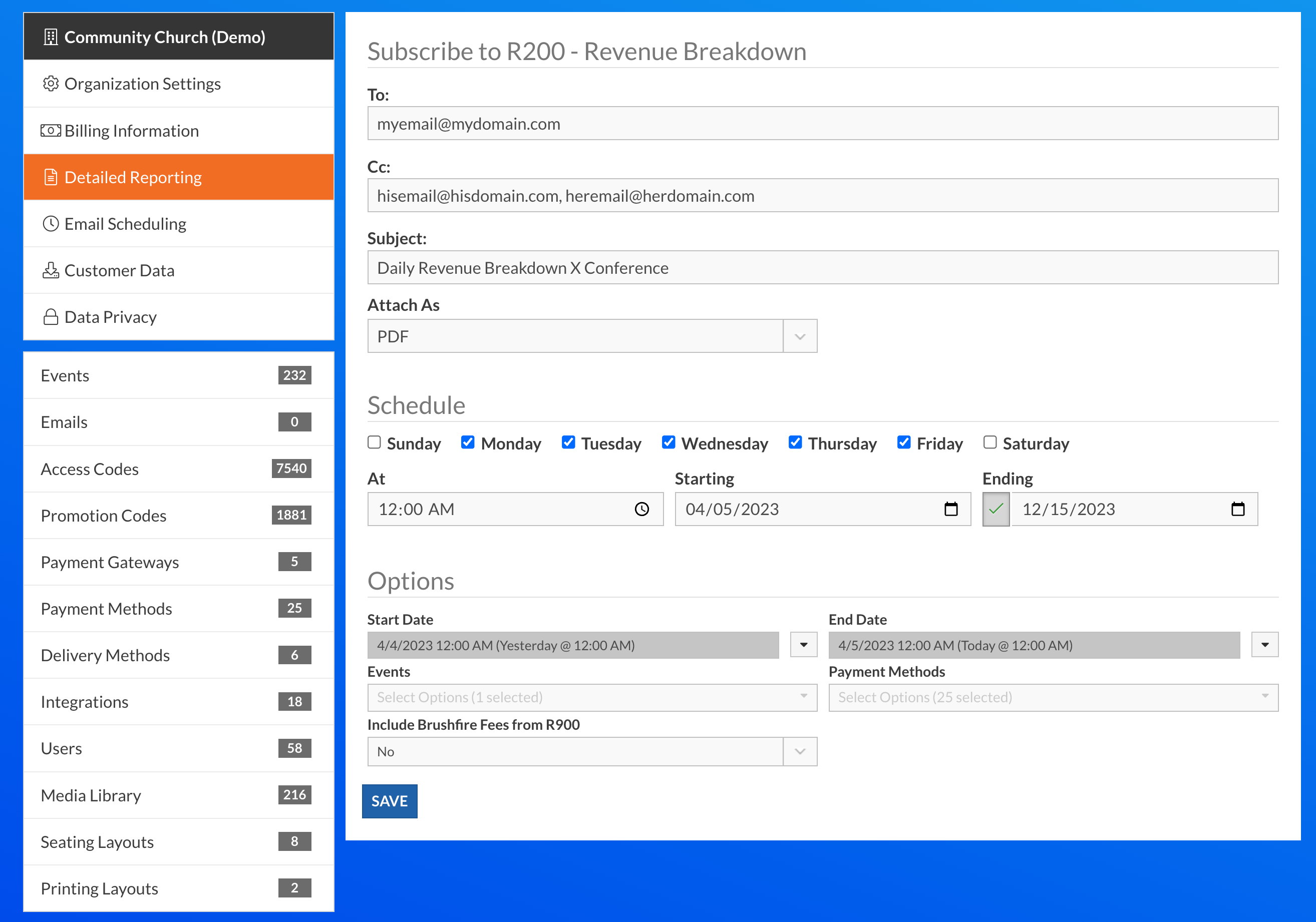1316x922 pixels.
Task: Open Billing Information menu item
Action: pos(179,131)
